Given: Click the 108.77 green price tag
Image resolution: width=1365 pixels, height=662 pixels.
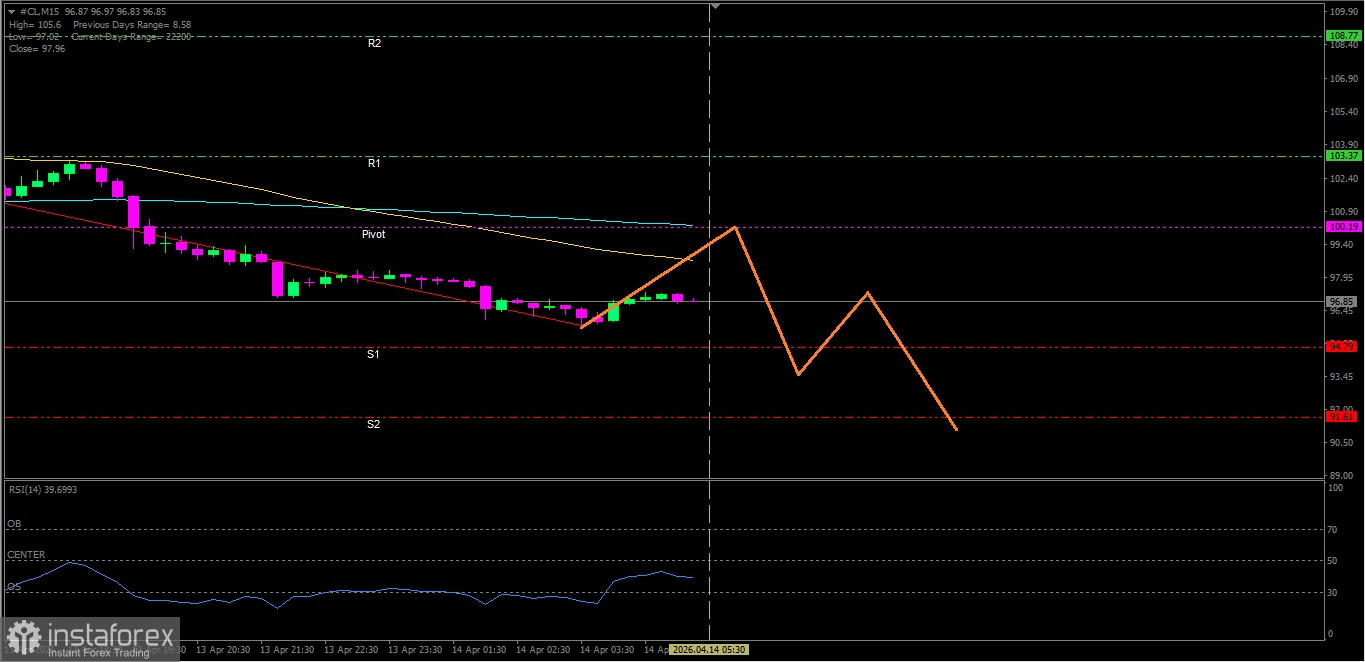Looking at the screenshot, I should [x=1342, y=36].
